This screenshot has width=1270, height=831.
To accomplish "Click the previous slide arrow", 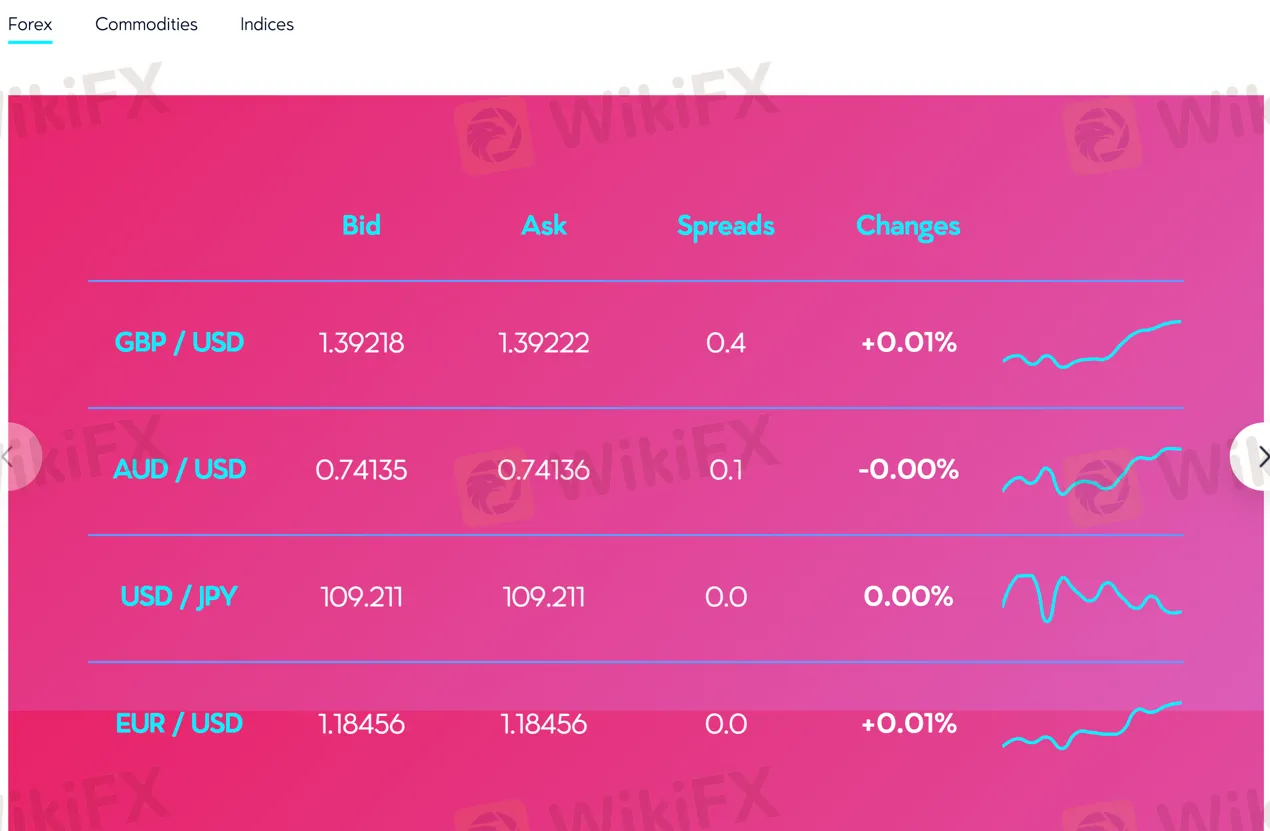I will click(14, 456).
